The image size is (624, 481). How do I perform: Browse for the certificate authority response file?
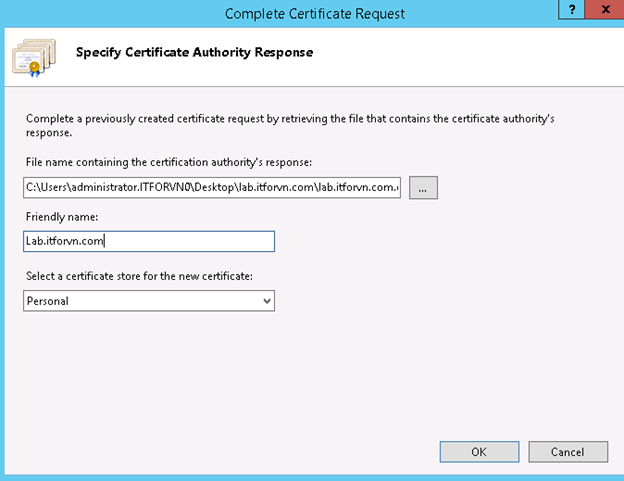point(423,187)
